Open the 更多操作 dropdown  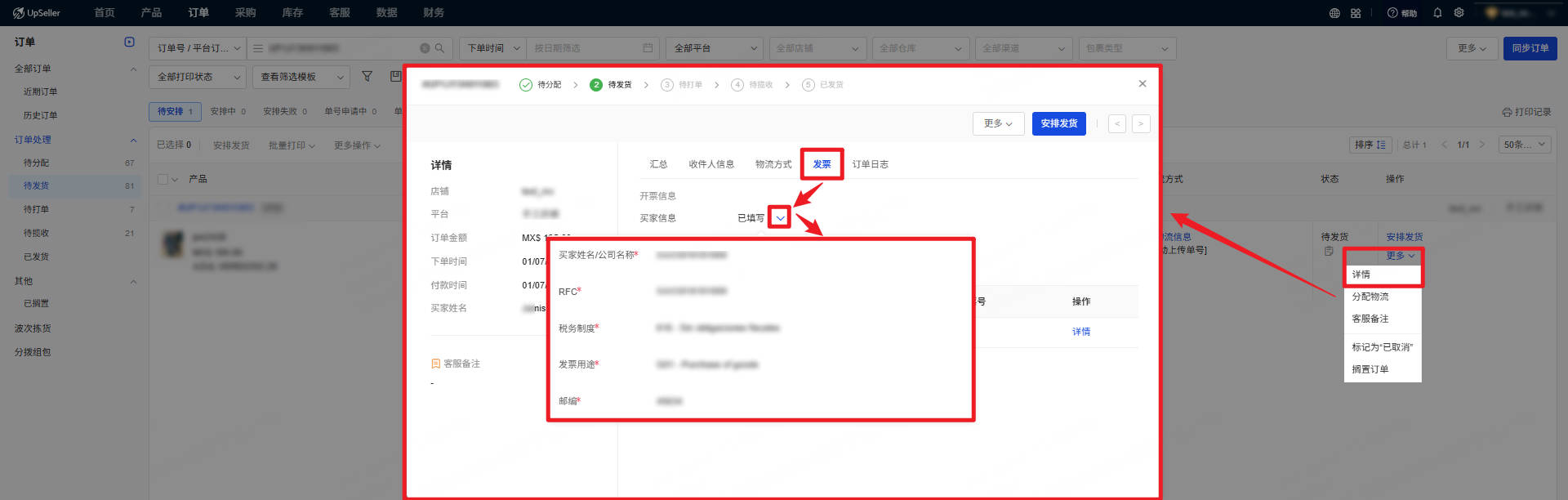[x=357, y=145]
